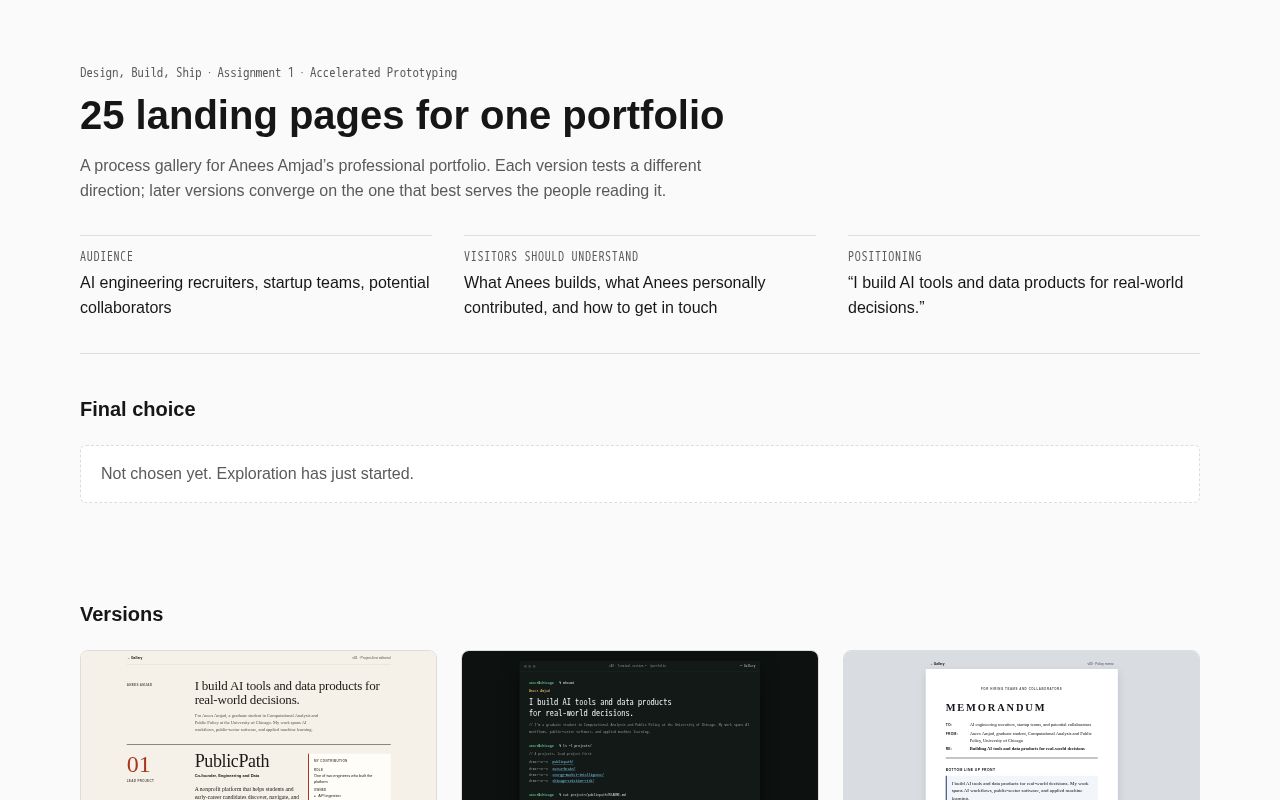The image size is (1280, 800).
Task: Click the 'What Anees builds' description text
Action: click(x=615, y=295)
